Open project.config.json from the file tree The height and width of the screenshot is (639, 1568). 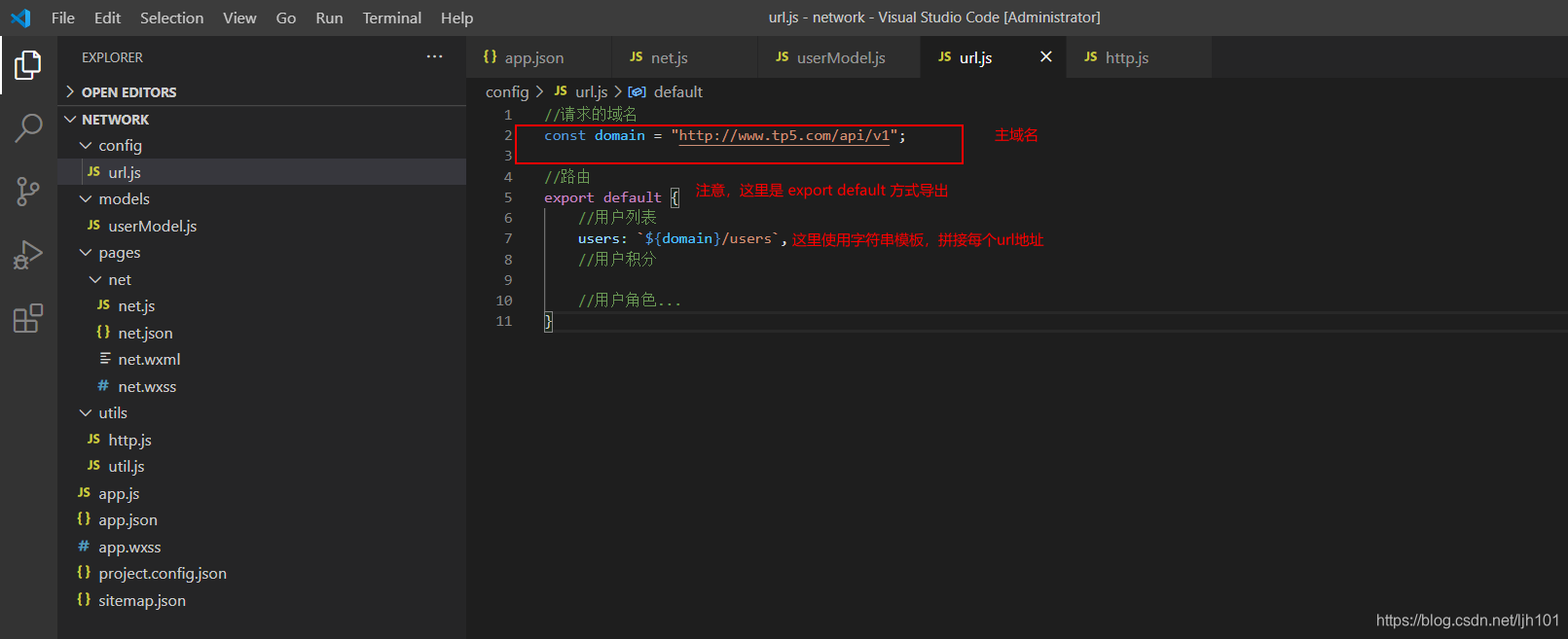262,573
